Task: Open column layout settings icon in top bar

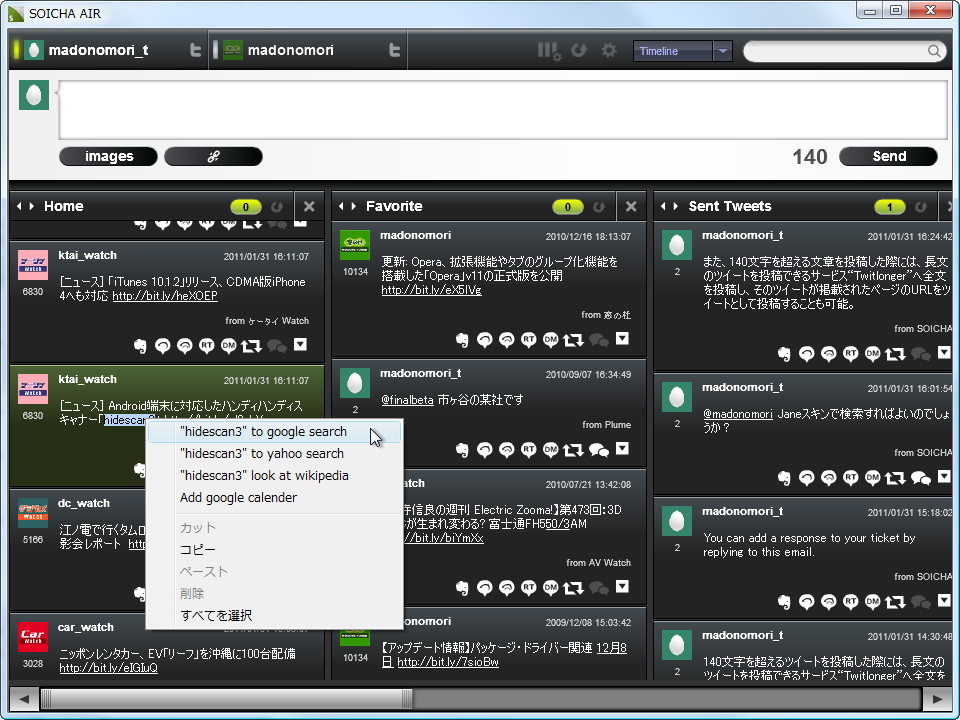Action: [x=549, y=51]
